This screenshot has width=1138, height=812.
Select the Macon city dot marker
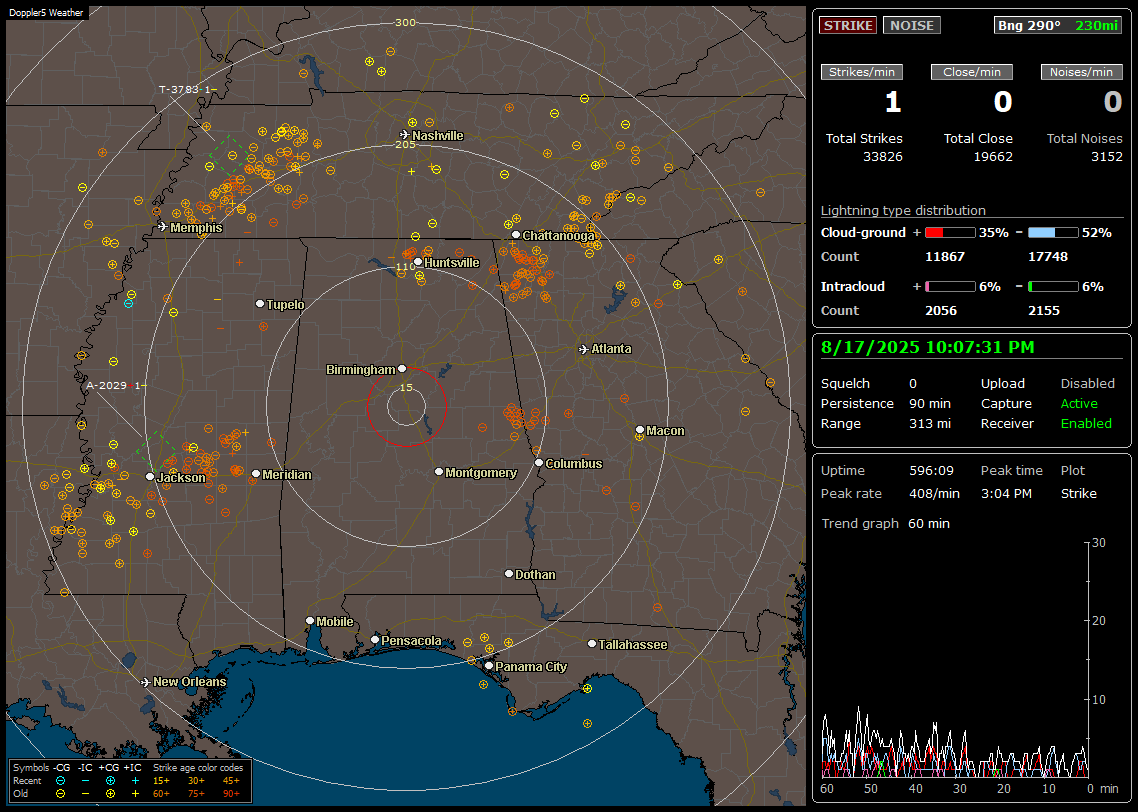[639, 430]
